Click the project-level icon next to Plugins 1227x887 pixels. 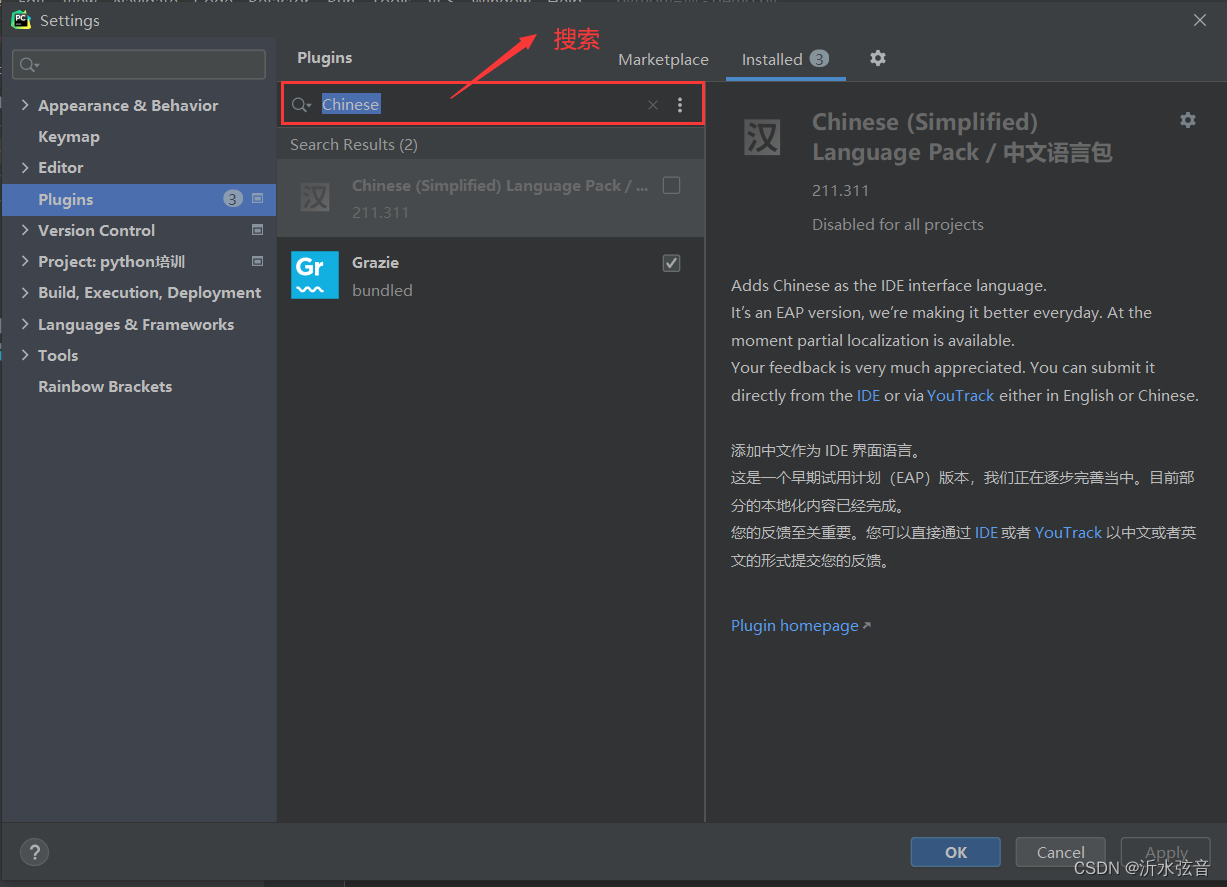pyautogui.click(x=257, y=199)
